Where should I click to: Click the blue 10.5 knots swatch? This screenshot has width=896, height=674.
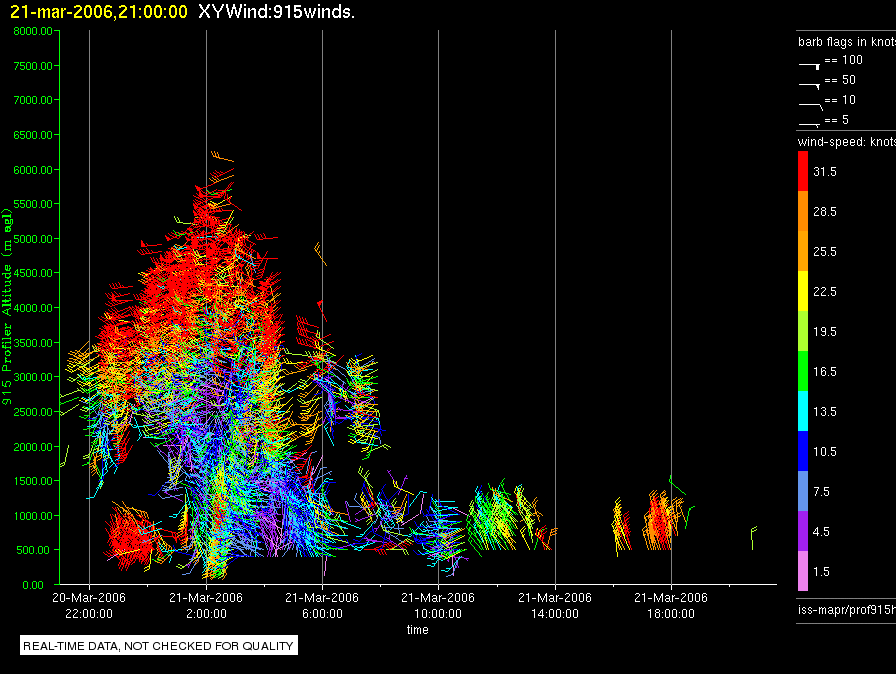(x=803, y=451)
